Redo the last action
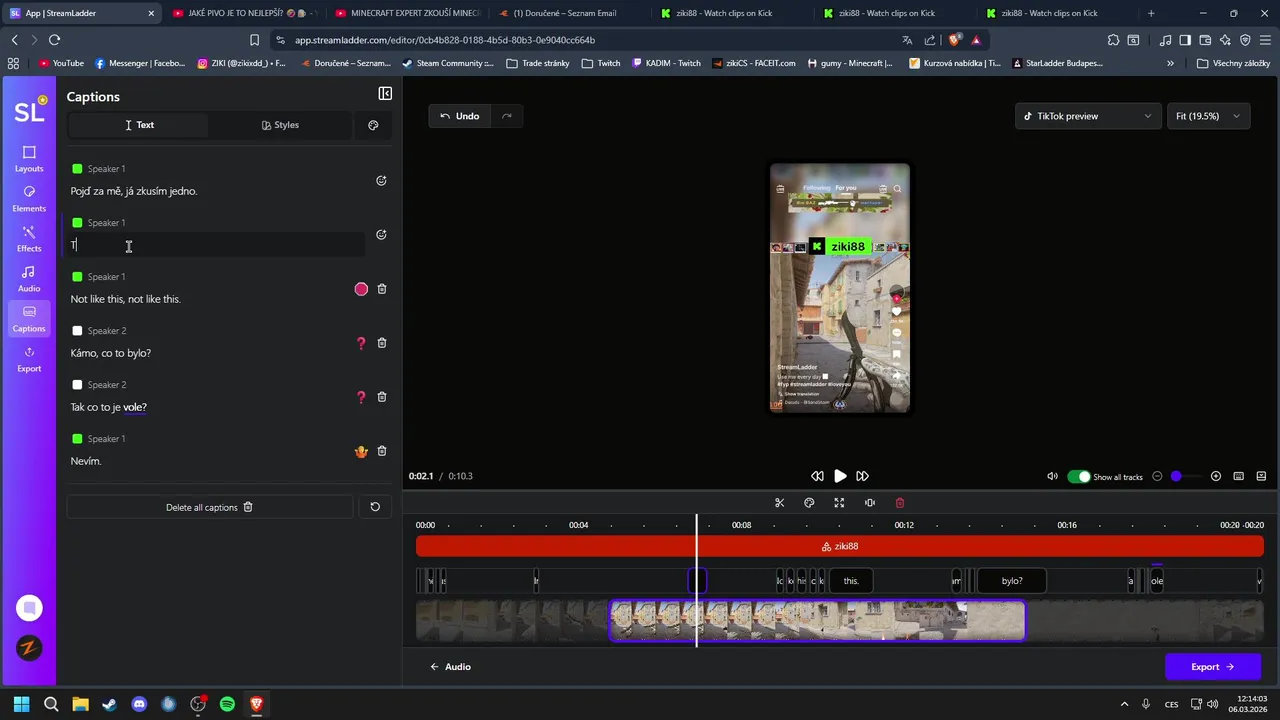Image resolution: width=1280 pixels, height=720 pixels. point(507,116)
